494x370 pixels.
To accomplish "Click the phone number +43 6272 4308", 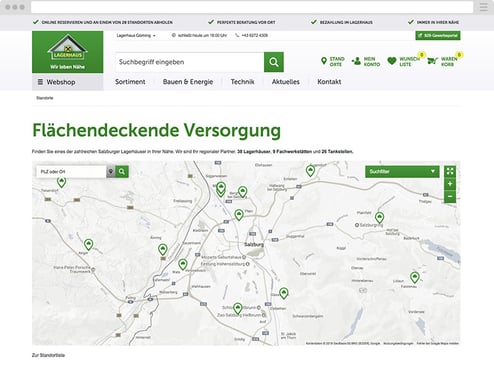I will (255, 35).
